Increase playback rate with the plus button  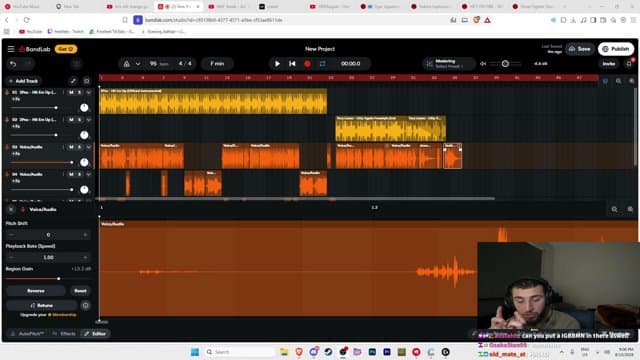click(85, 258)
